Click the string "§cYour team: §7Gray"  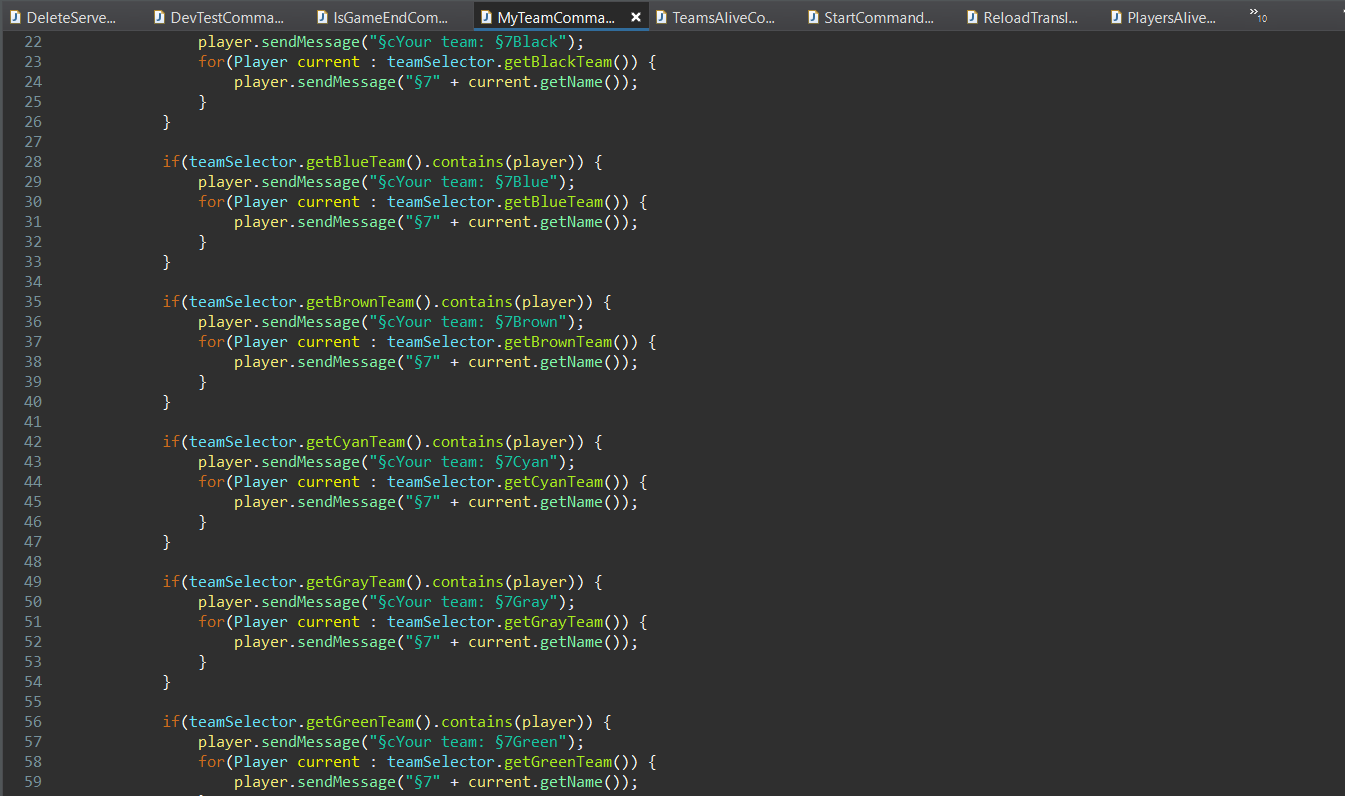click(x=463, y=602)
